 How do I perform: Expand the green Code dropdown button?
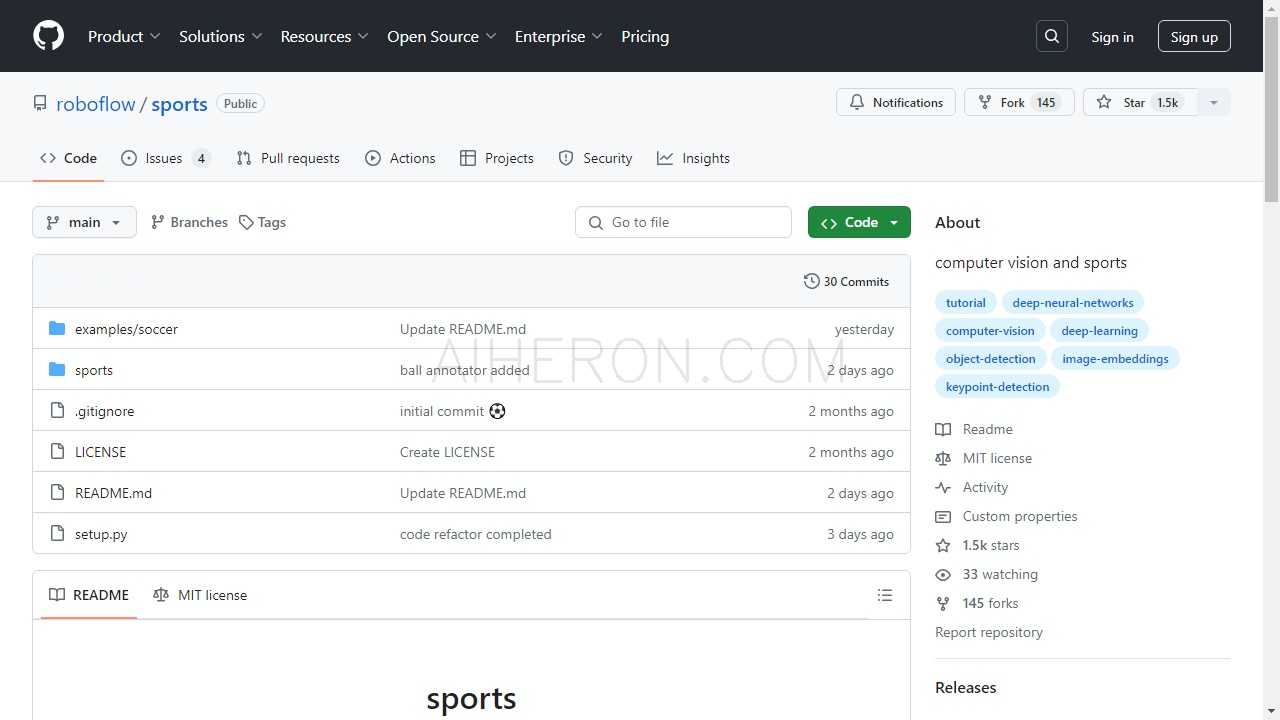coord(859,222)
